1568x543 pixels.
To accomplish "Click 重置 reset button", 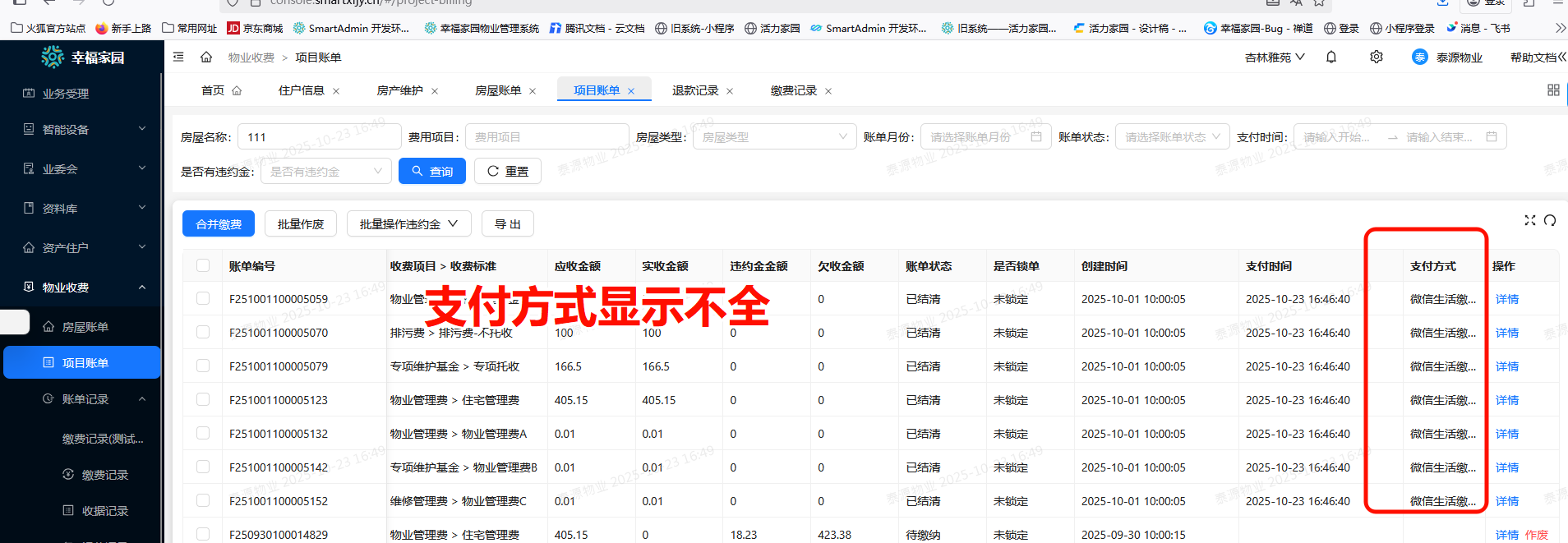I will pos(508,171).
